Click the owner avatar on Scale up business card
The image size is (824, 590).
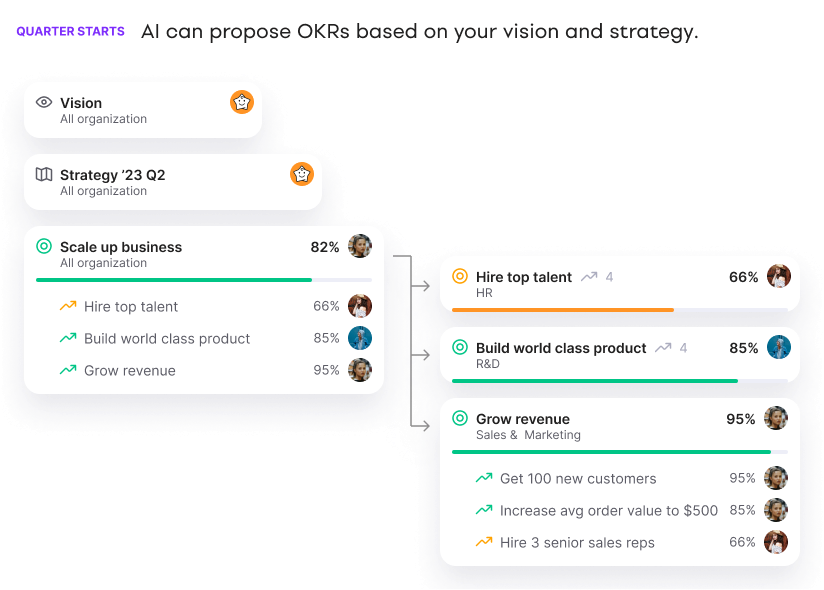click(360, 246)
